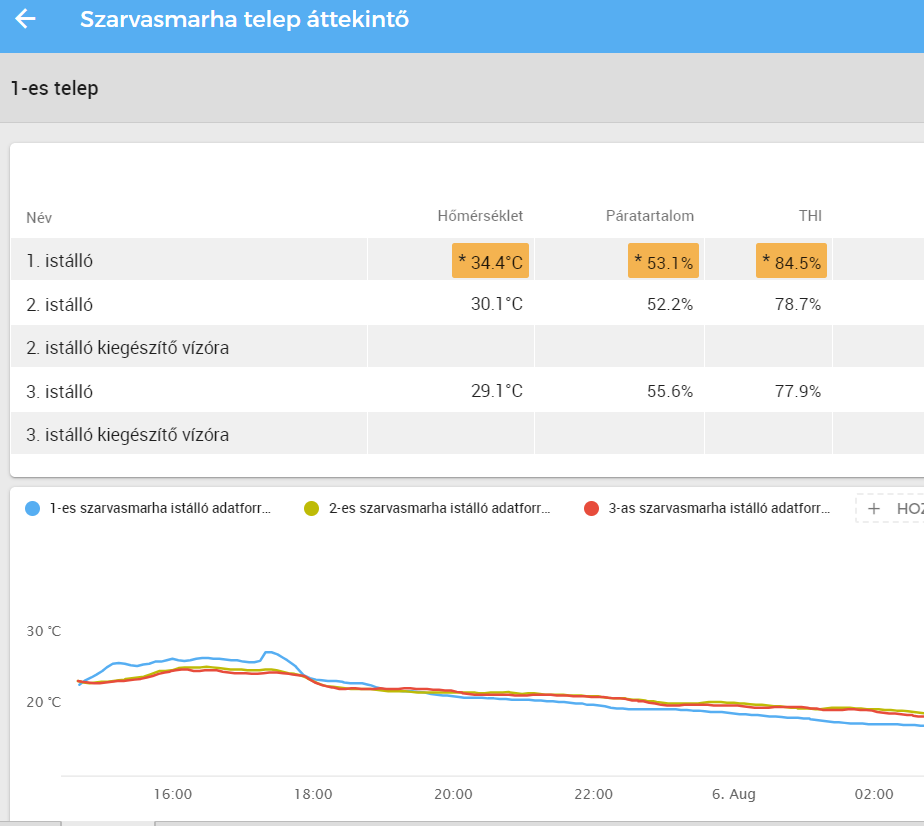
Task: Toggle the yellow 2-es szarvasmarha istálló series
Action: [311, 508]
